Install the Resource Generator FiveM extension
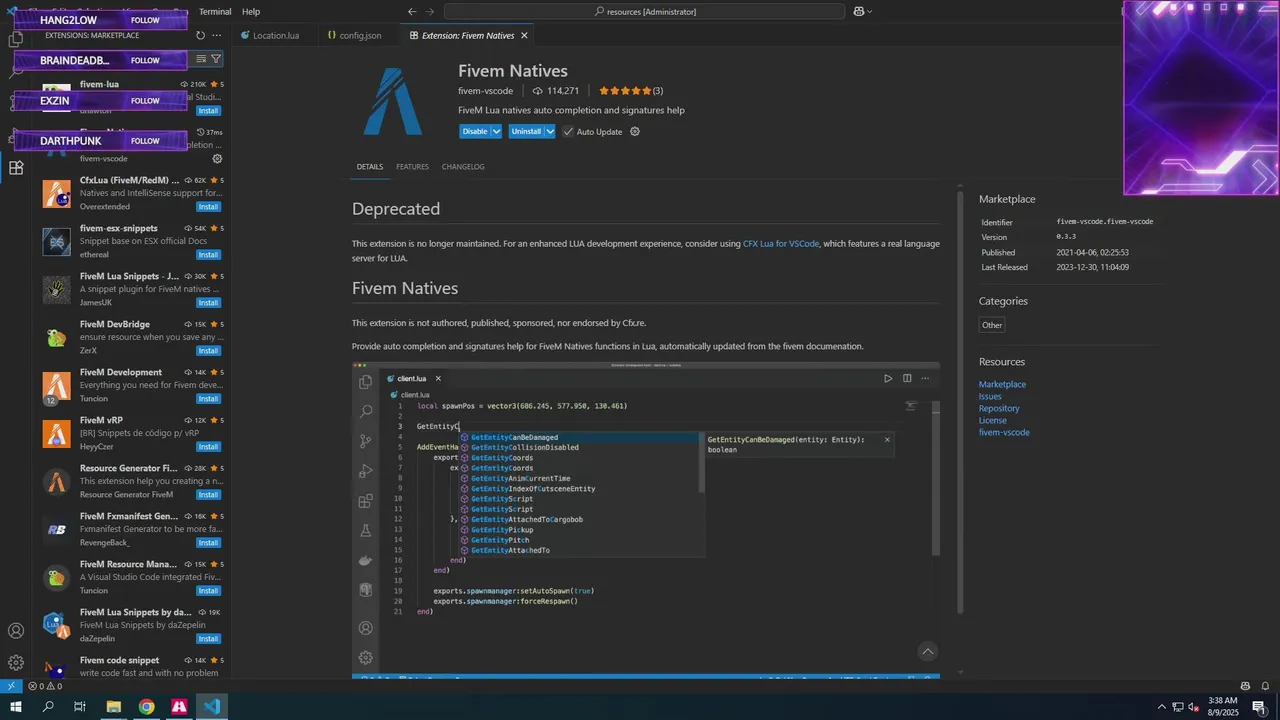 208,494
